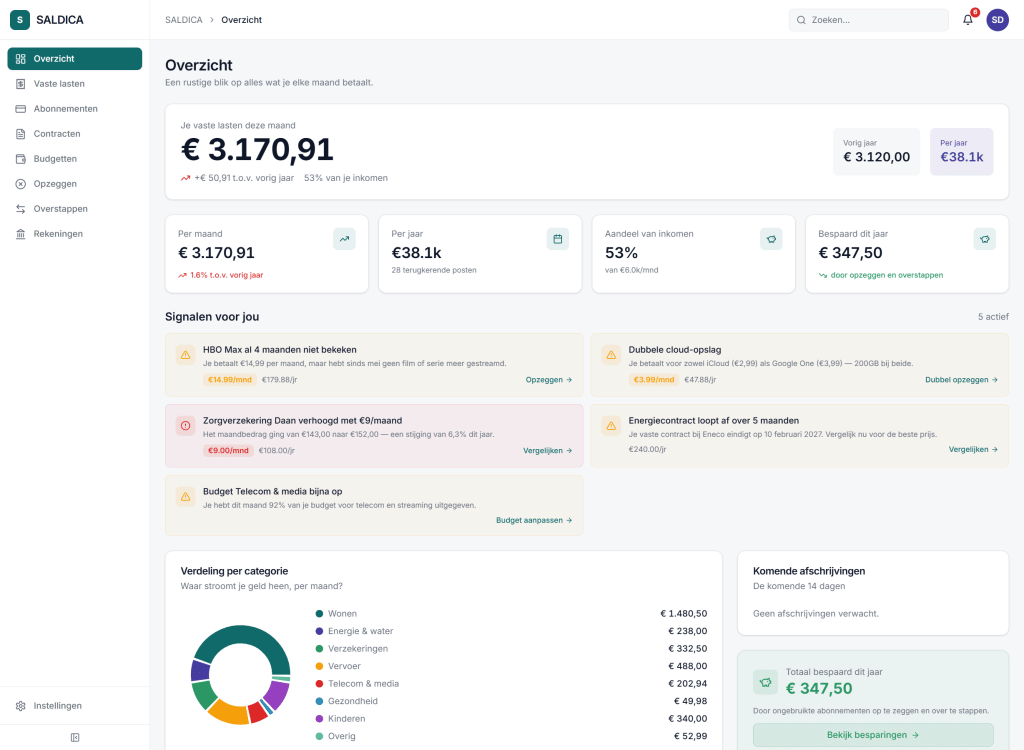
Task: Click Vergelijken on Zorgverzekering signal
Action: tap(547, 450)
